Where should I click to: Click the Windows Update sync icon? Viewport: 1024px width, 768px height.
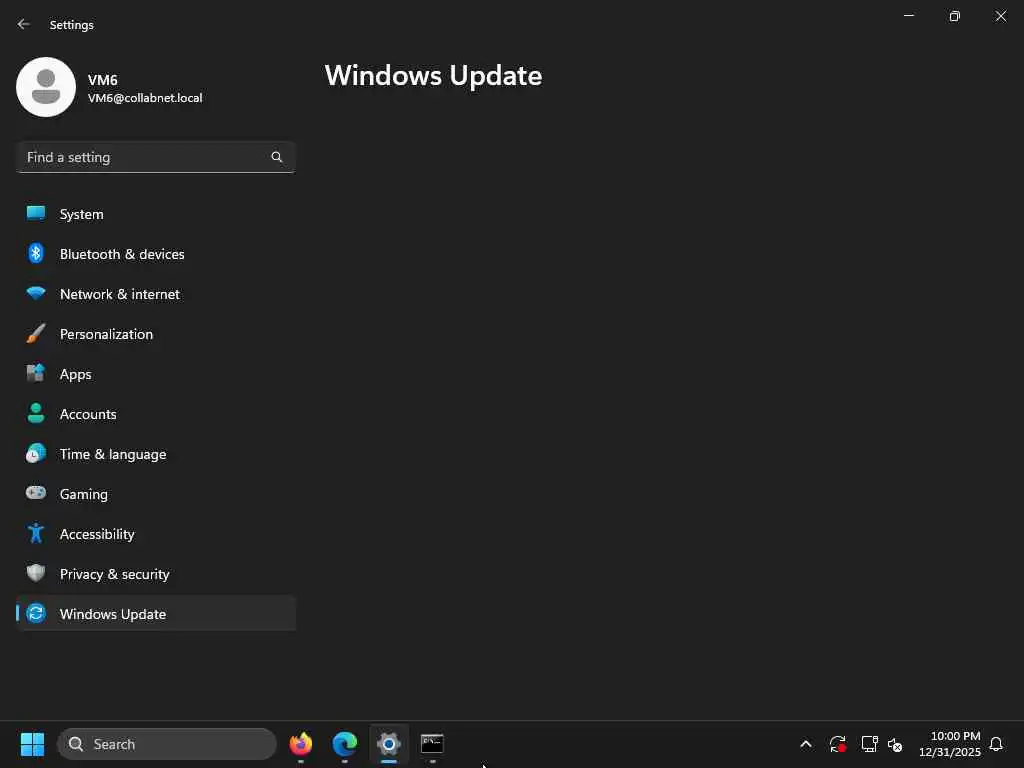pos(36,613)
